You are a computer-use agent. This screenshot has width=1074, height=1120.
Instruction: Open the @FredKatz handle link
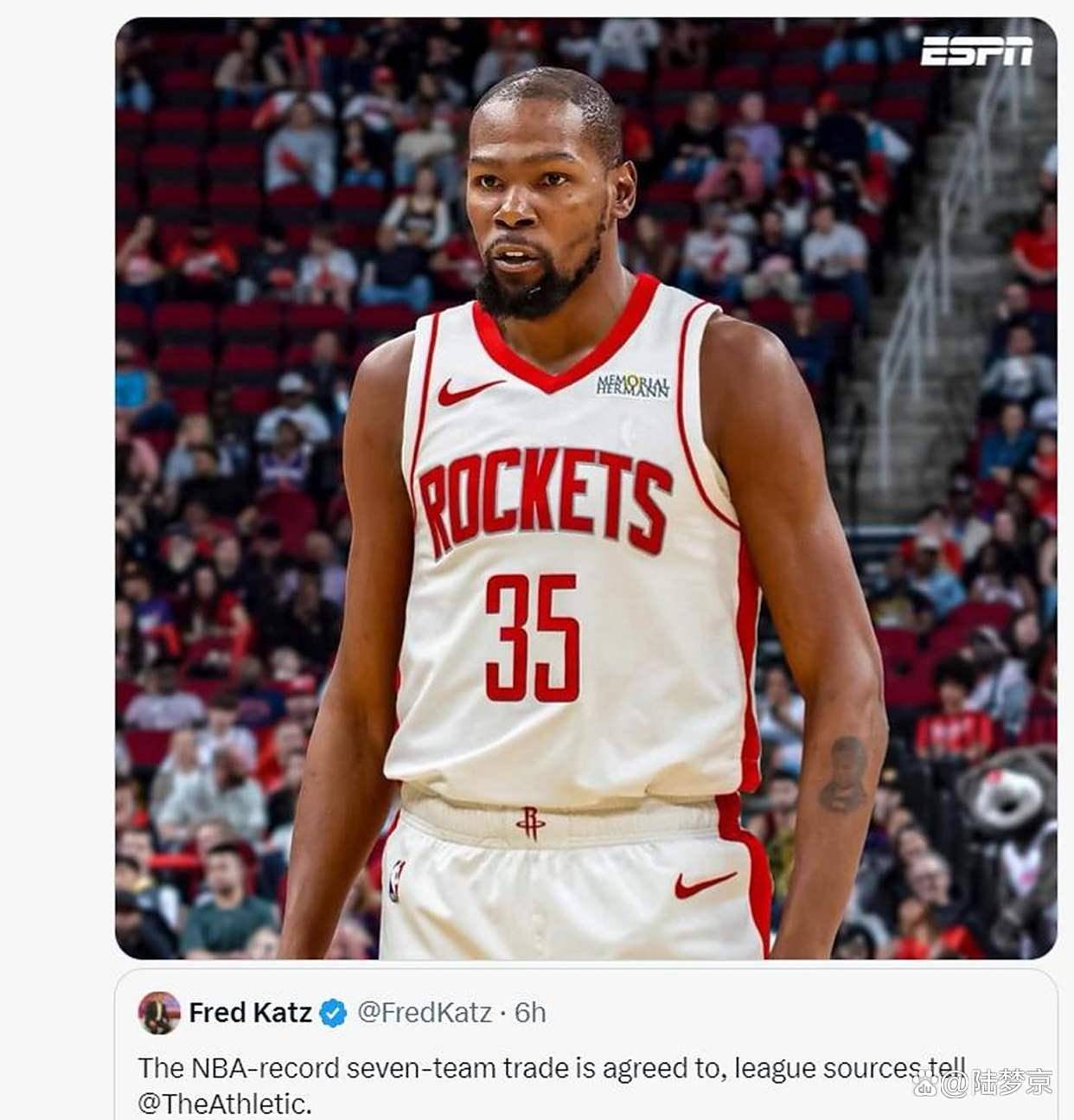click(424, 1013)
